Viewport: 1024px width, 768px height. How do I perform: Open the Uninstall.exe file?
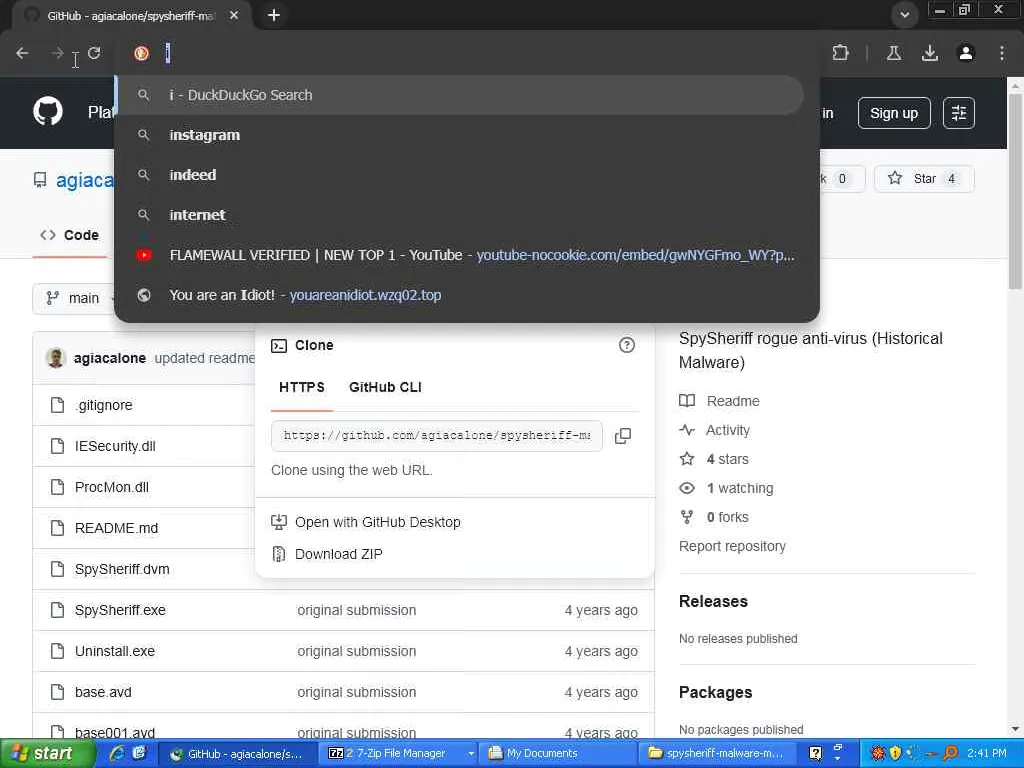[x=115, y=651]
